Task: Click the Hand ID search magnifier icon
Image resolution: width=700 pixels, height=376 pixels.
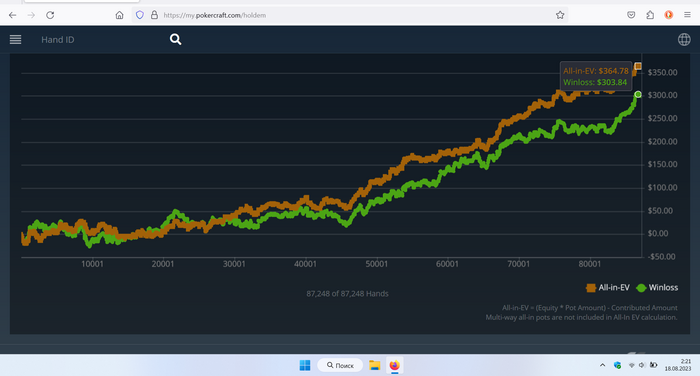Action: coord(175,40)
